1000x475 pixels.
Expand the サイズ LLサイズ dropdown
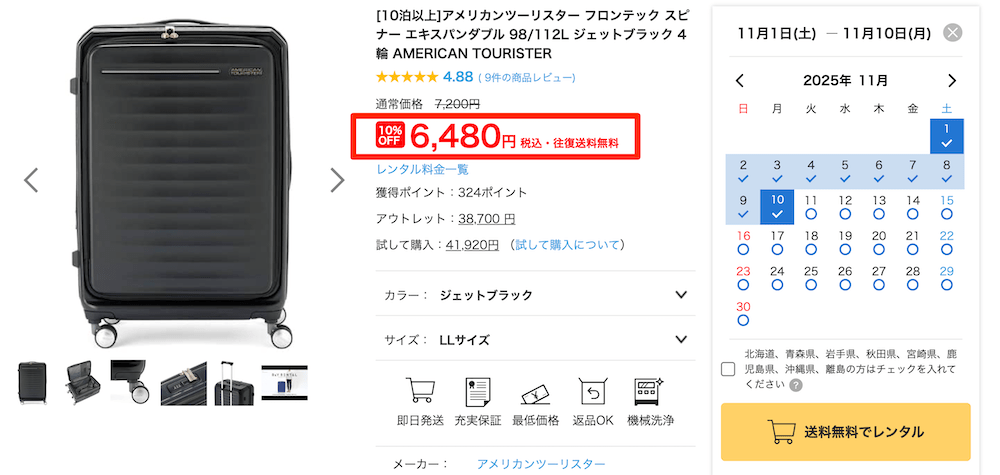click(680, 340)
